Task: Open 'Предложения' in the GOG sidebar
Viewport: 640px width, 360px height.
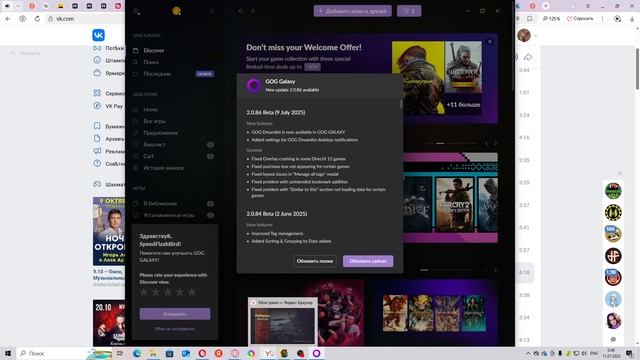Action: coord(160,133)
